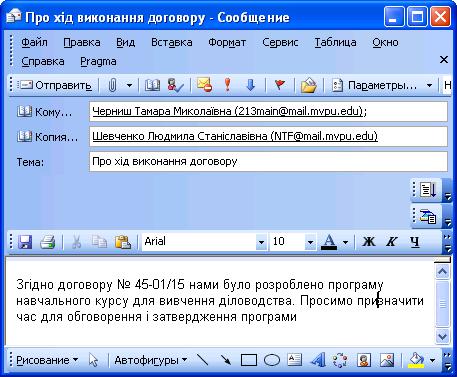Click in the Кому address field
The height and width of the screenshot is (377, 457).
coord(268,111)
